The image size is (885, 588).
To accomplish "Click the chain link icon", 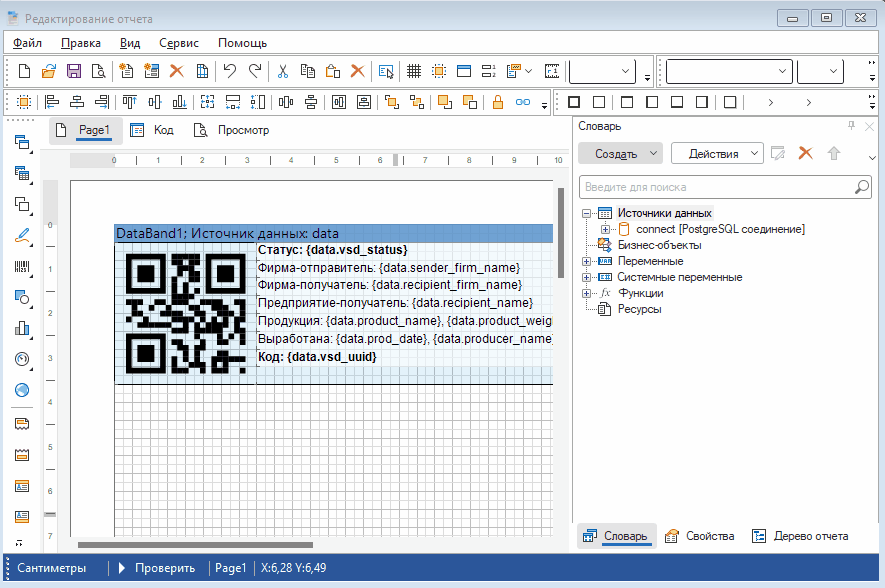I will [x=523, y=102].
